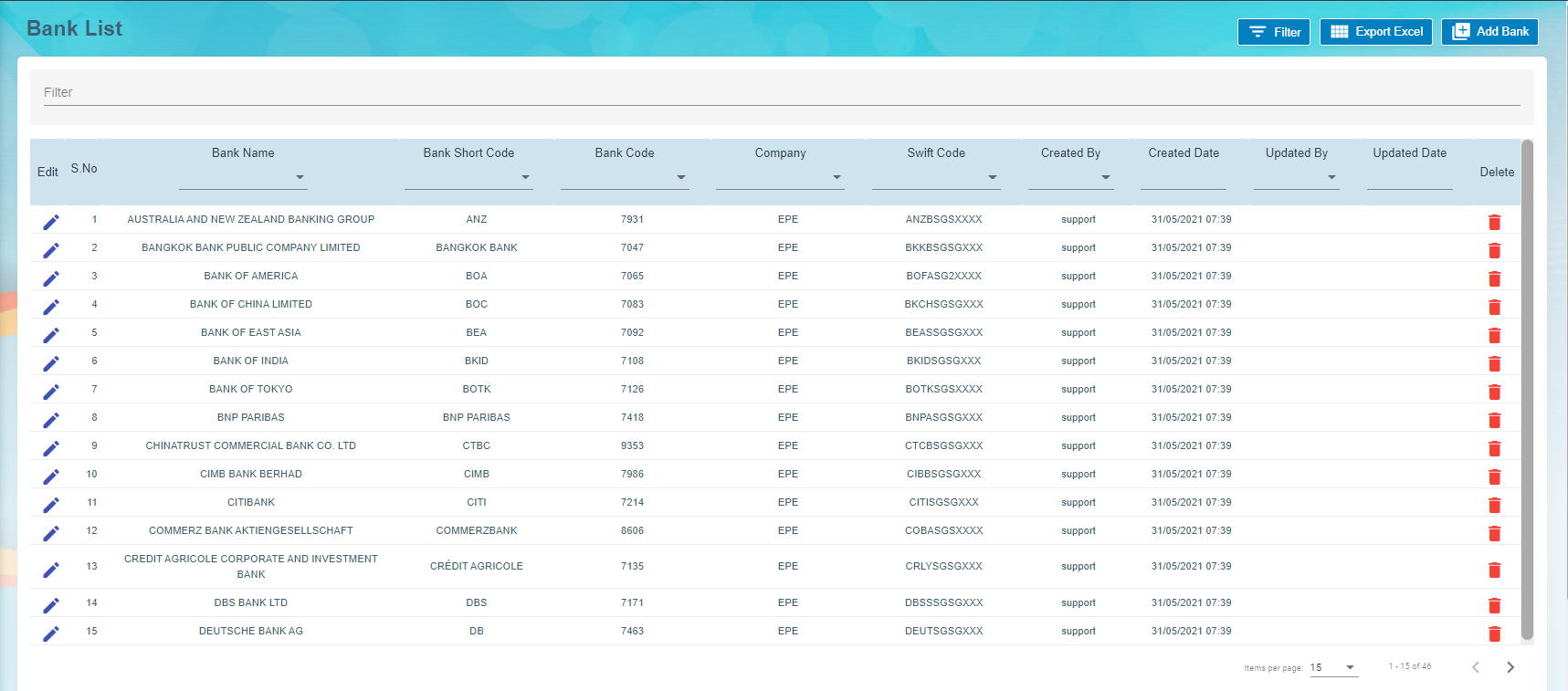Click edit pencil for Citibank row

(x=51, y=505)
